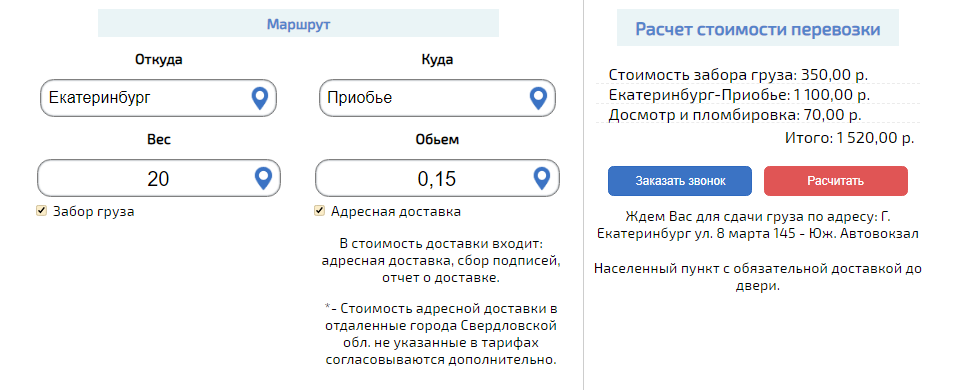The image size is (955, 390).
Task: Click the location pin in the Откуда field
Action: tap(260, 98)
